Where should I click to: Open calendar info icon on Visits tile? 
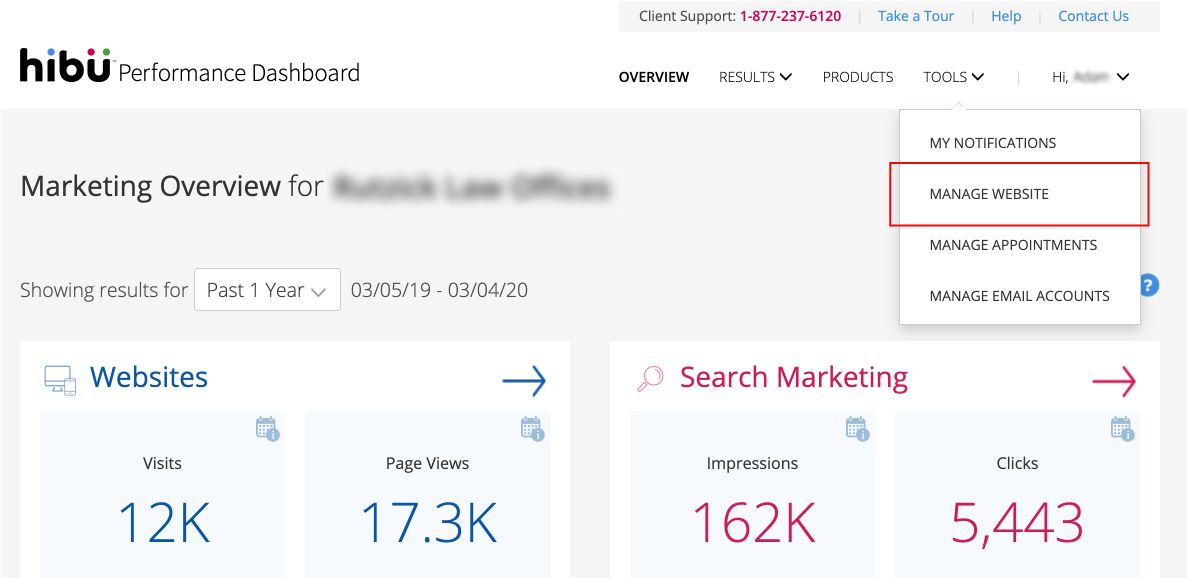(x=267, y=429)
